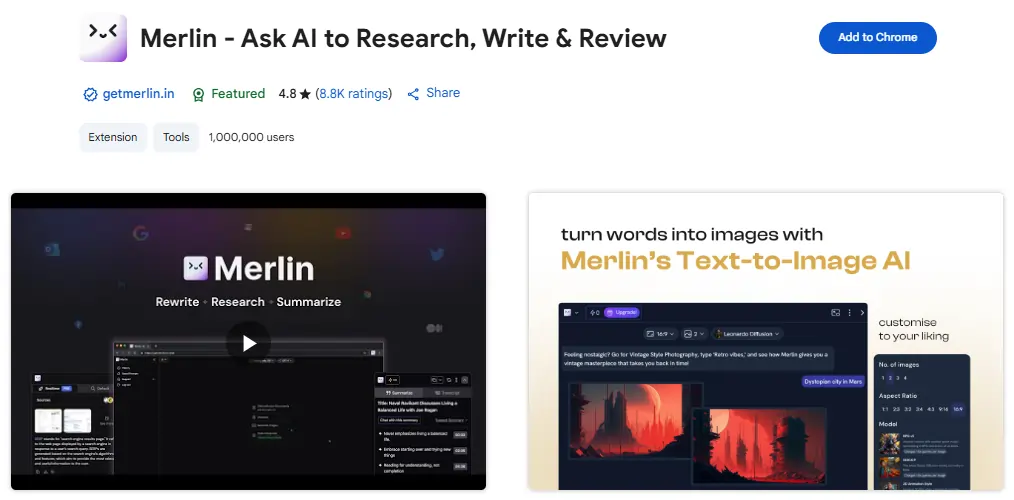Click the Featured award badge icon
Image resolution: width=1014 pixels, height=500 pixels.
tap(199, 94)
